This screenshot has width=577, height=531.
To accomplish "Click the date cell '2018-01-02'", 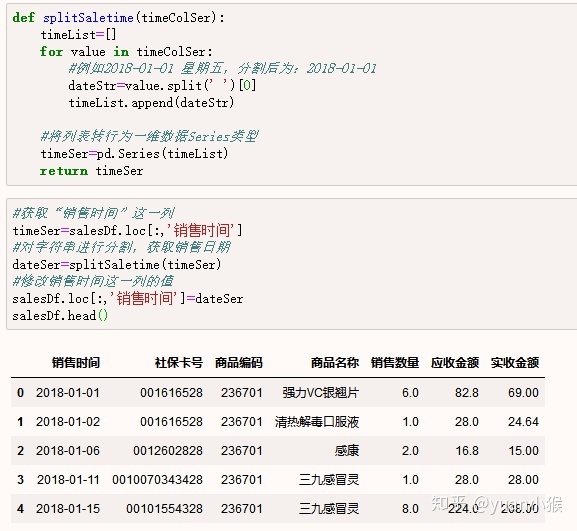I will pyautogui.click(x=68, y=422).
